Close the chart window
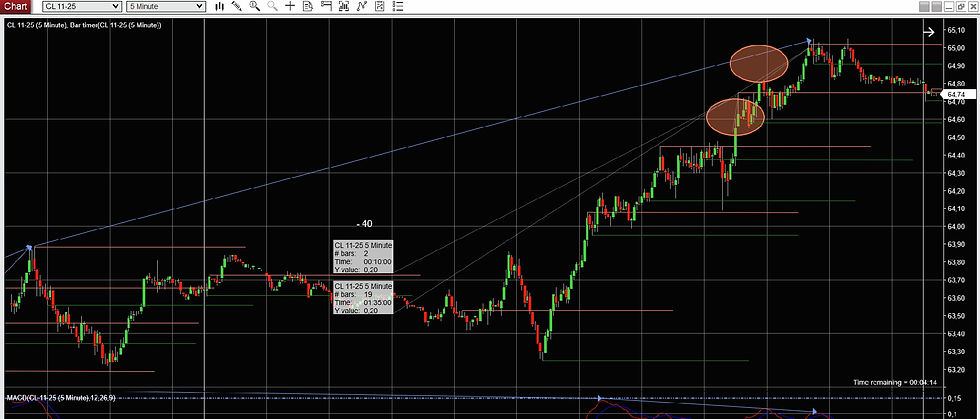980x419 pixels. tap(972, 6)
